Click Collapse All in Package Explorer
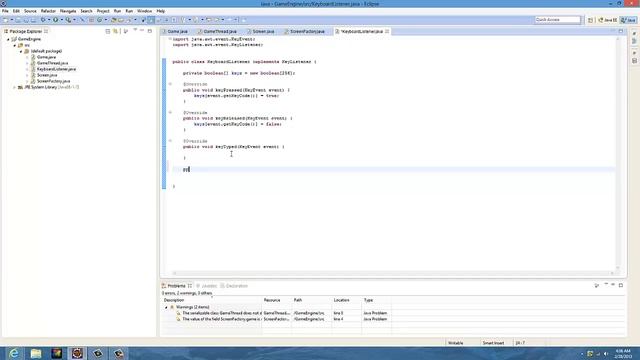 point(108,31)
